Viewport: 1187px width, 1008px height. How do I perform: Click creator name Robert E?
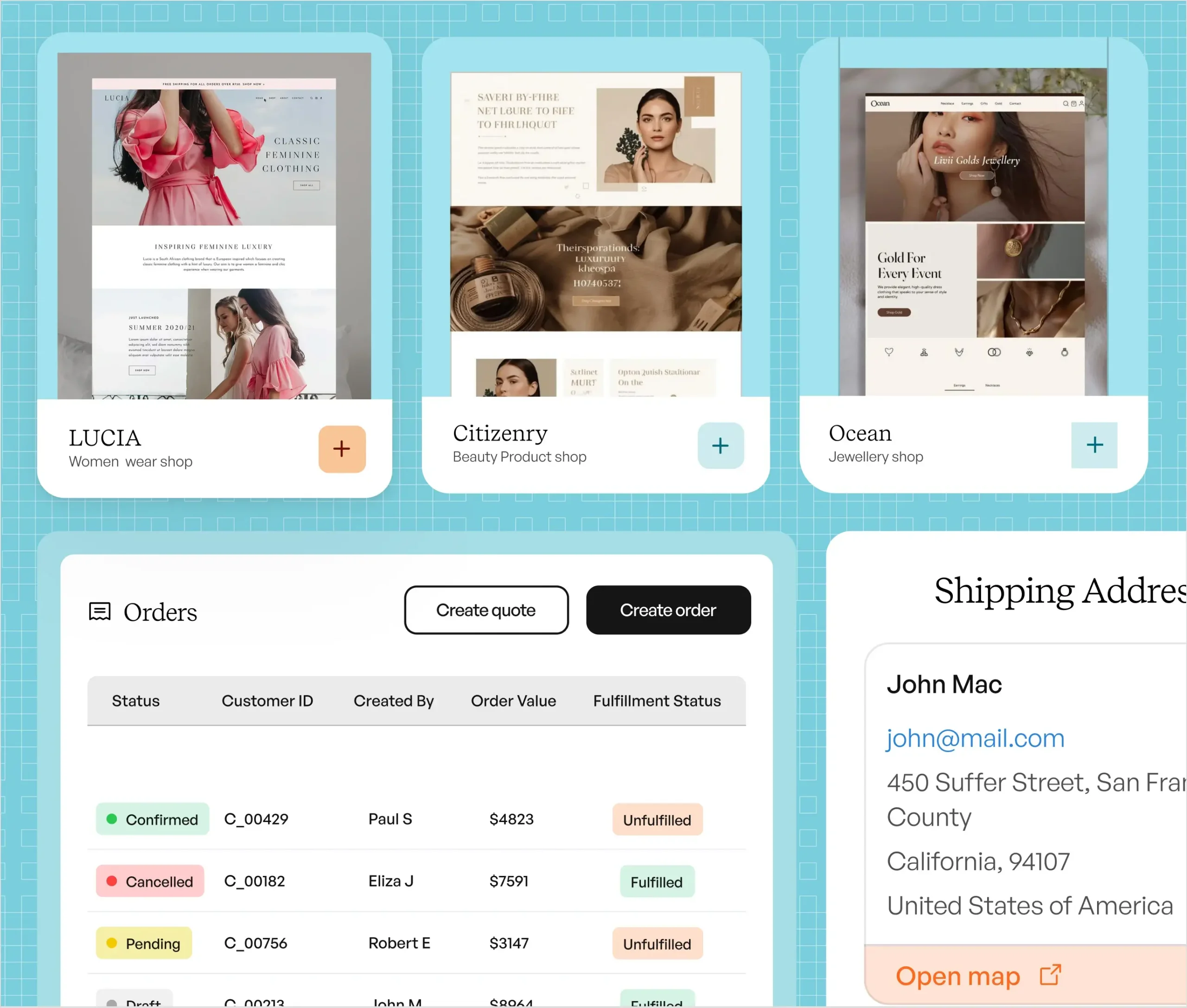click(x=400, y=944)
